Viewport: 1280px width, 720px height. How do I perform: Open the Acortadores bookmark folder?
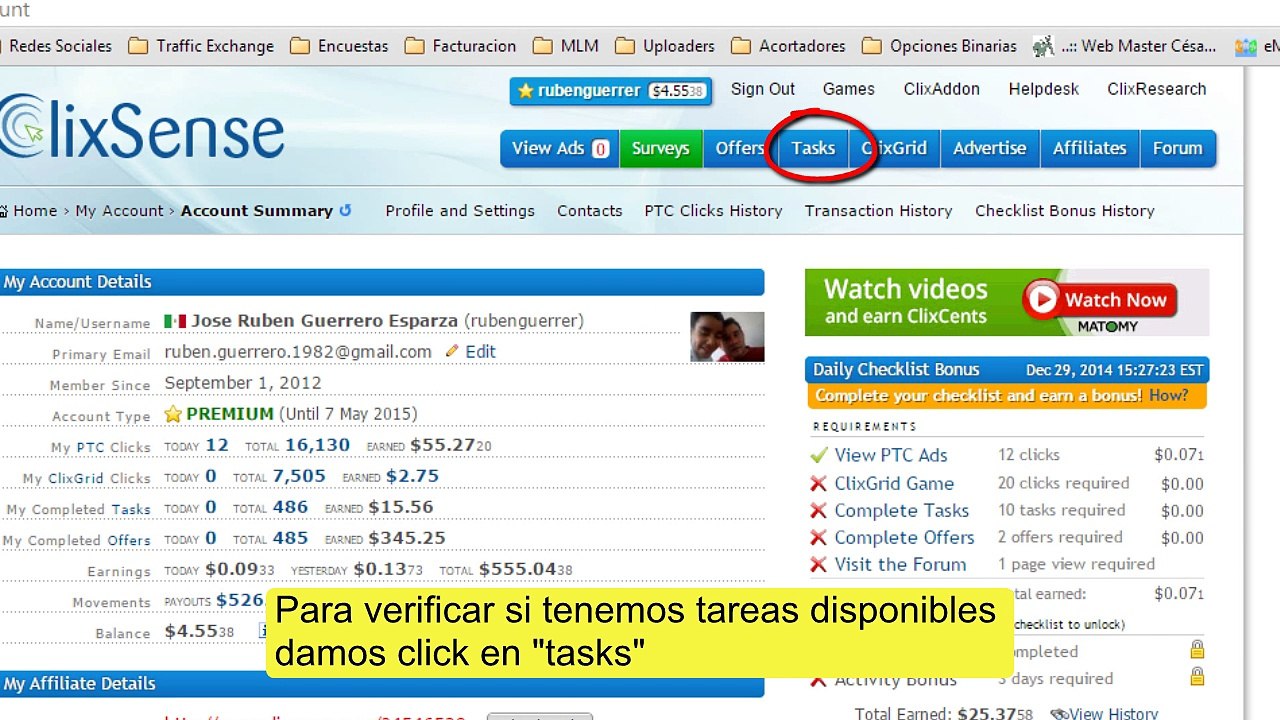pos(788,46)
